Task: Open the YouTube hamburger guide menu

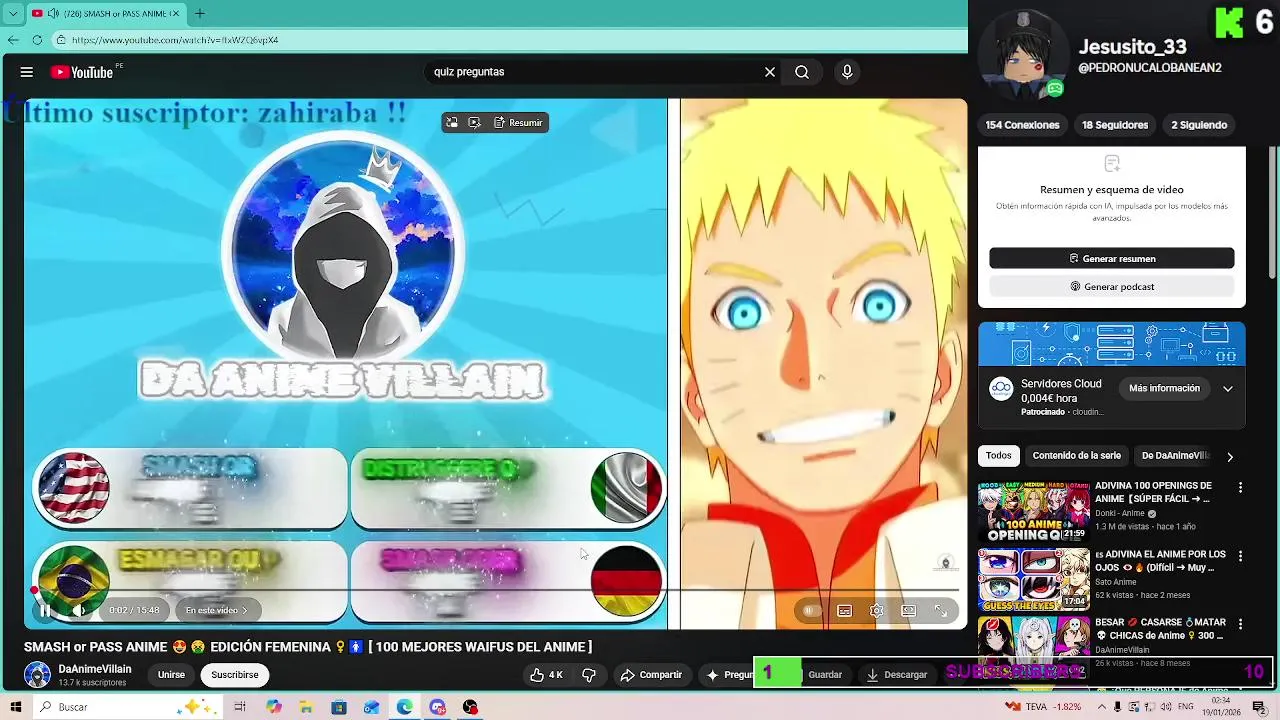Action: click(x=27, y=72)
